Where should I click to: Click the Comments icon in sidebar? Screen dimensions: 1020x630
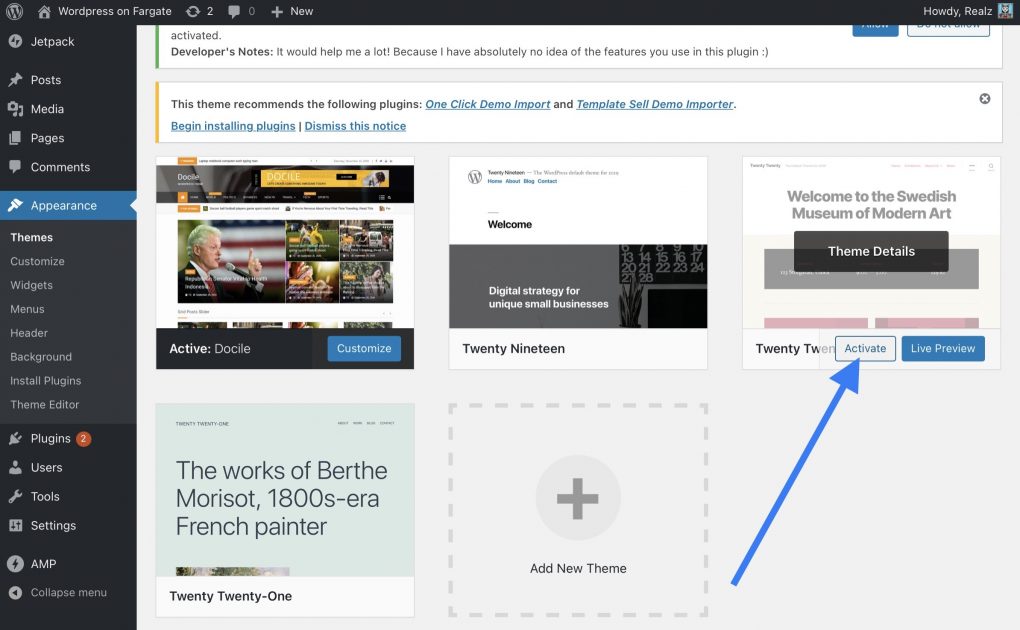point(16,167)
